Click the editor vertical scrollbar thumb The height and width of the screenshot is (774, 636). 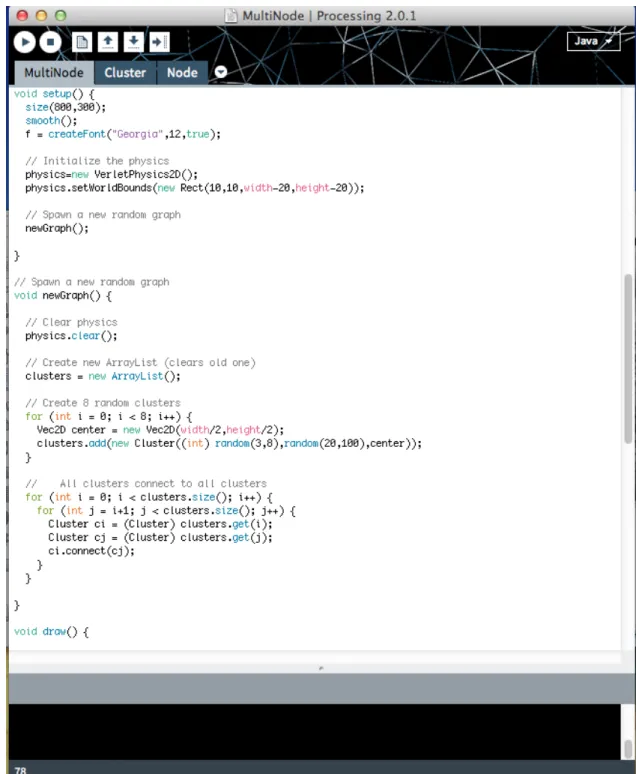pyautogui.click(x=628, y=358)
